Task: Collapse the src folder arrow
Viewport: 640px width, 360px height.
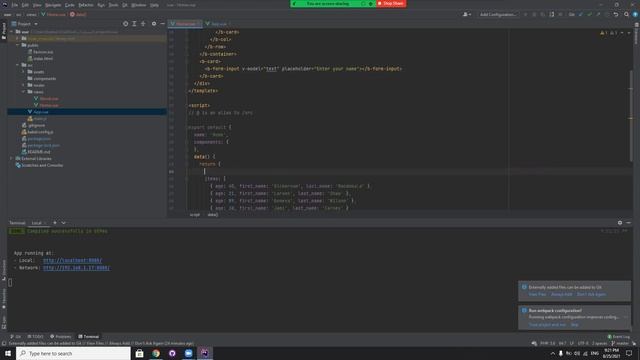Action: coord(18,65)
